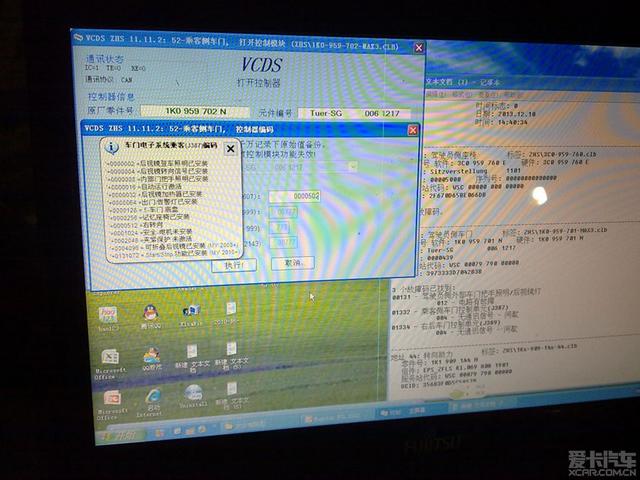Open the Microsoft Office Excel desktop icon

[x=110, y=358]
